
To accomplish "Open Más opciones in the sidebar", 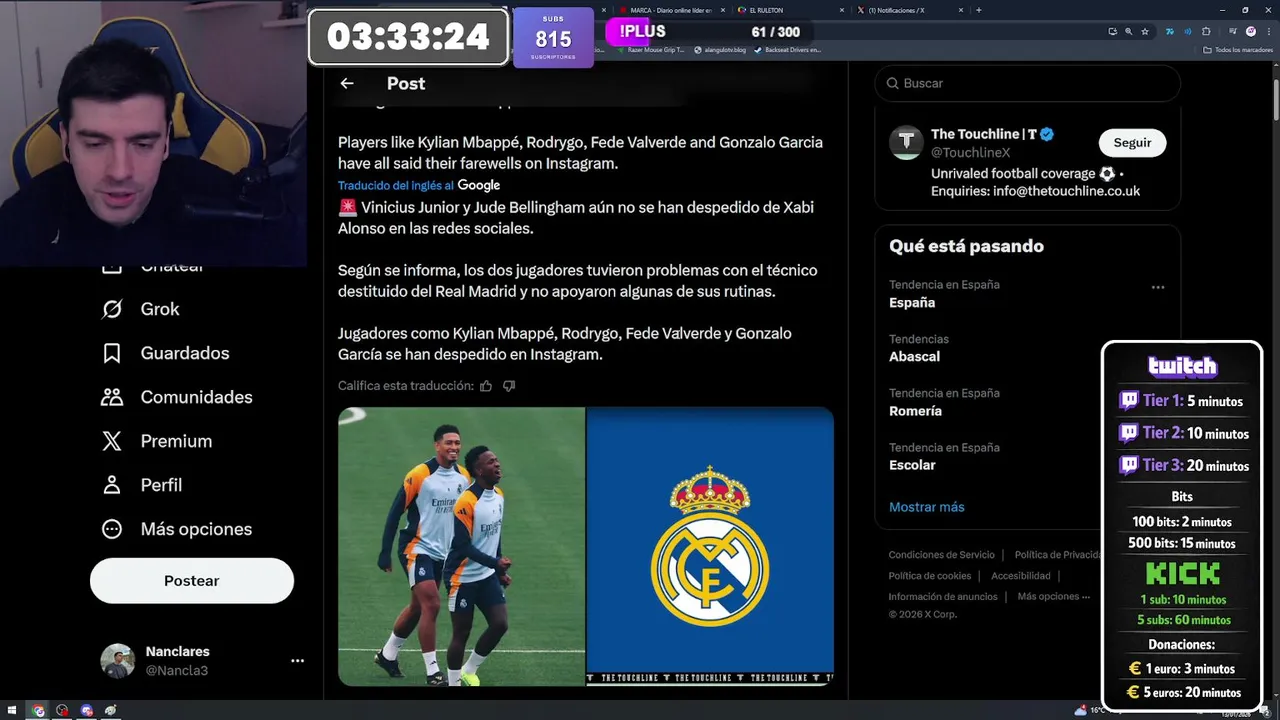I will pos(176,529).
